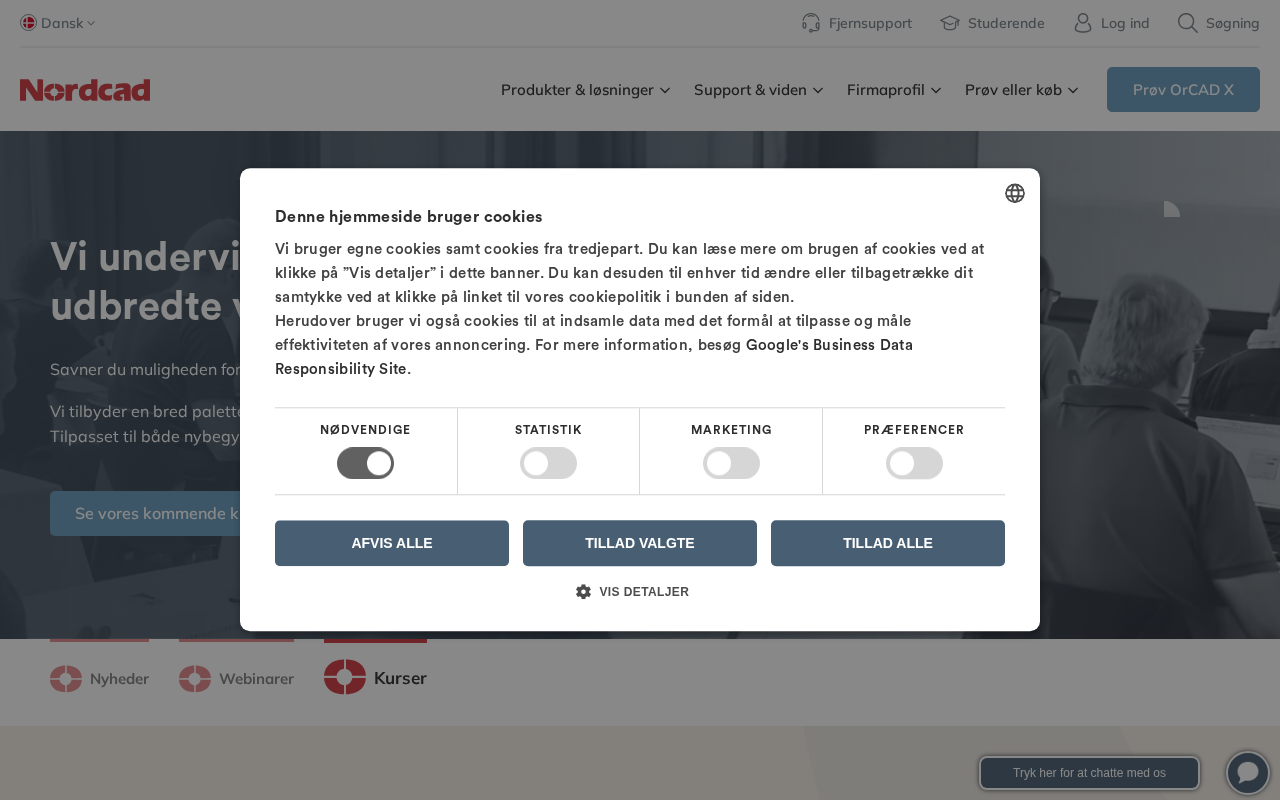Expand the Support & viden menu
This screenshot has width=1280, height=800.
tap(758, 90)
